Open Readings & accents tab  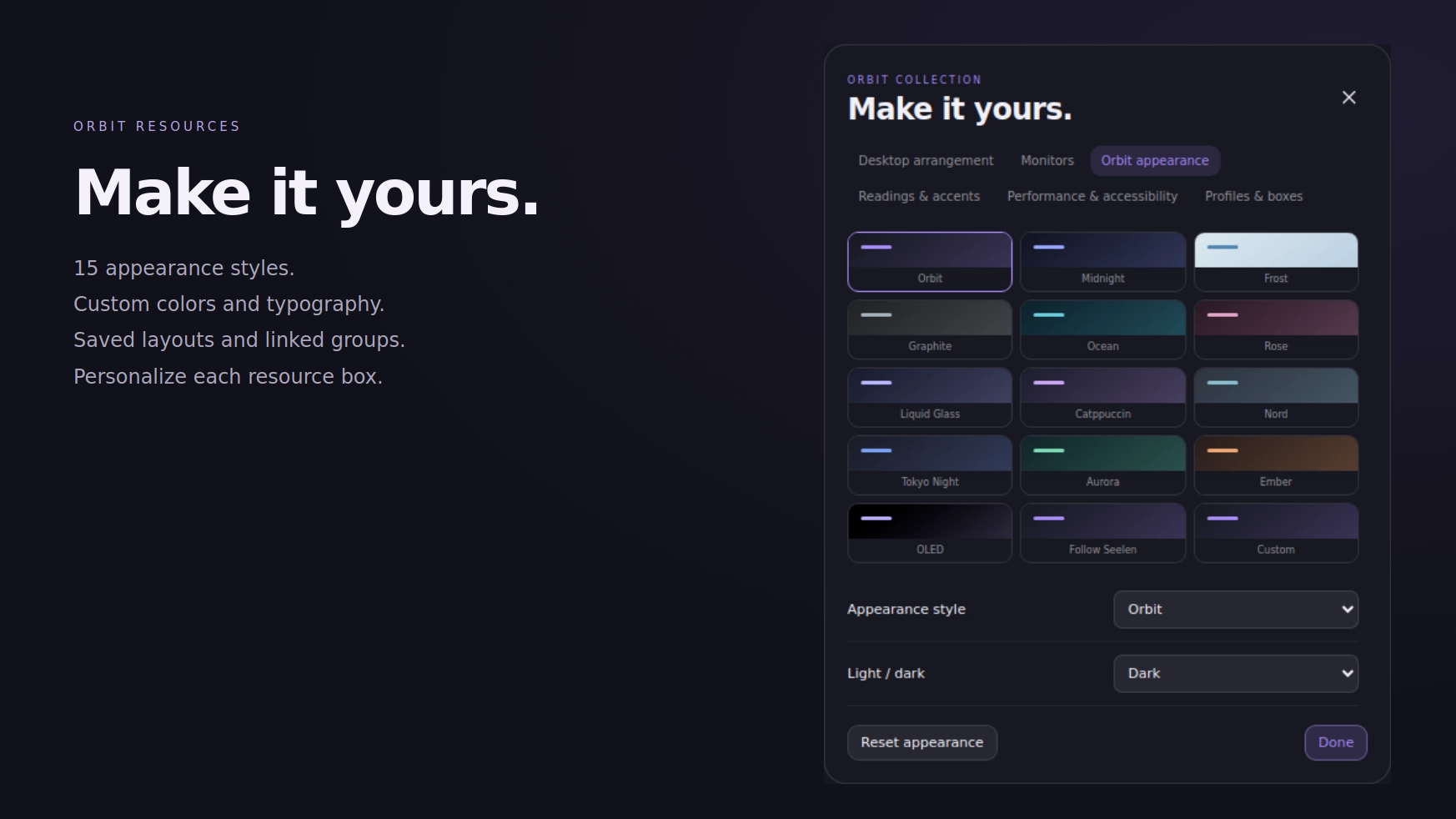click(919, 197)
